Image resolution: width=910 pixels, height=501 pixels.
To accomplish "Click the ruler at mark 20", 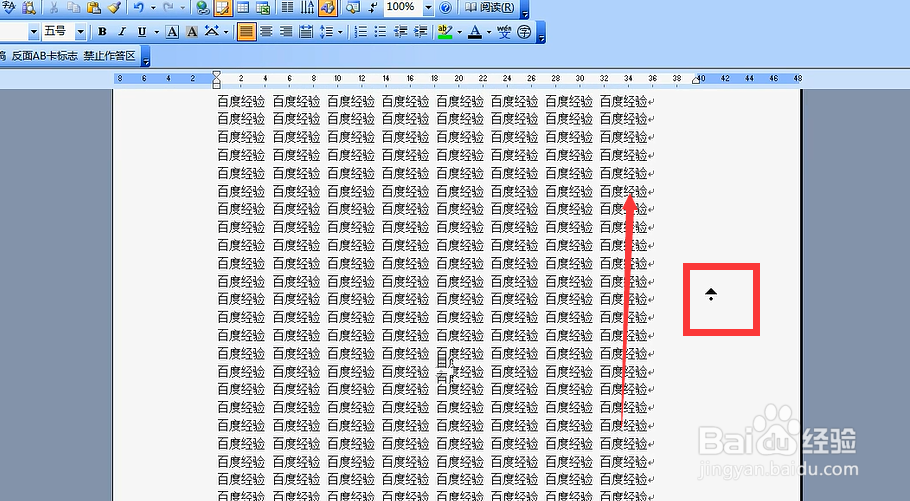I will pos(458,78).
